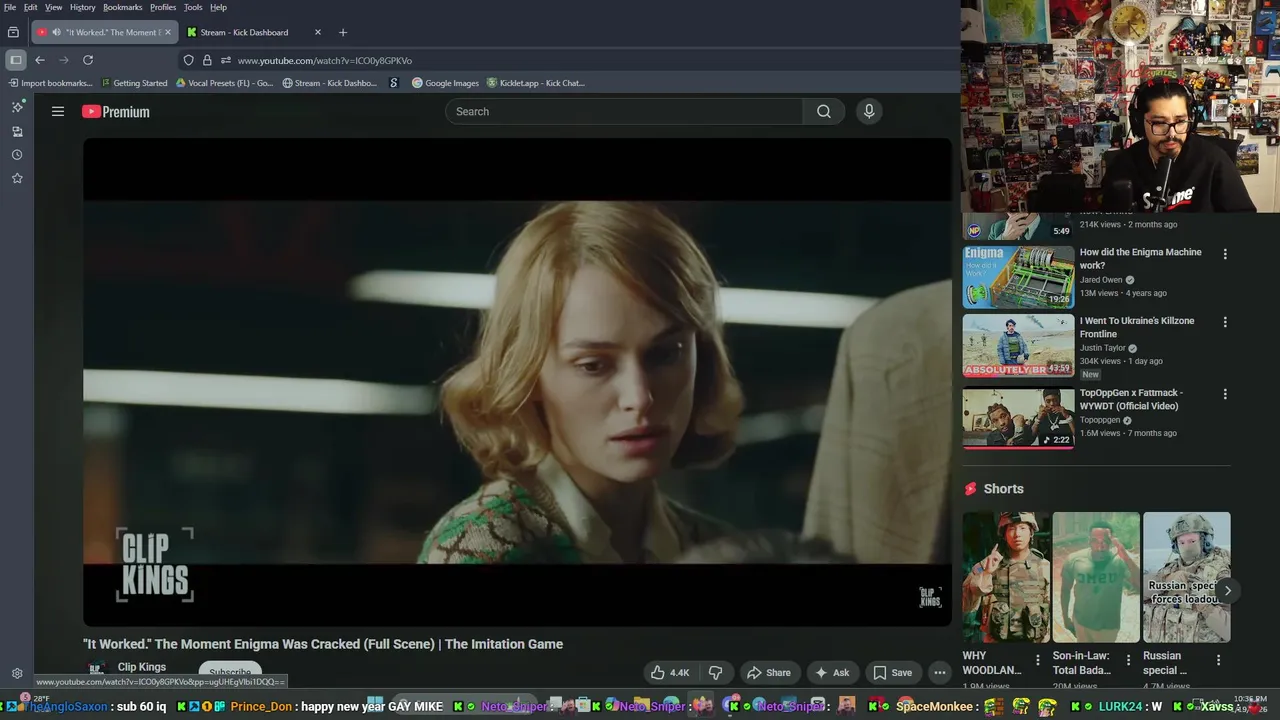Select the "It Worked." YouTube tab
Viewport: 1280px width, 720px height.
[104, 32]
